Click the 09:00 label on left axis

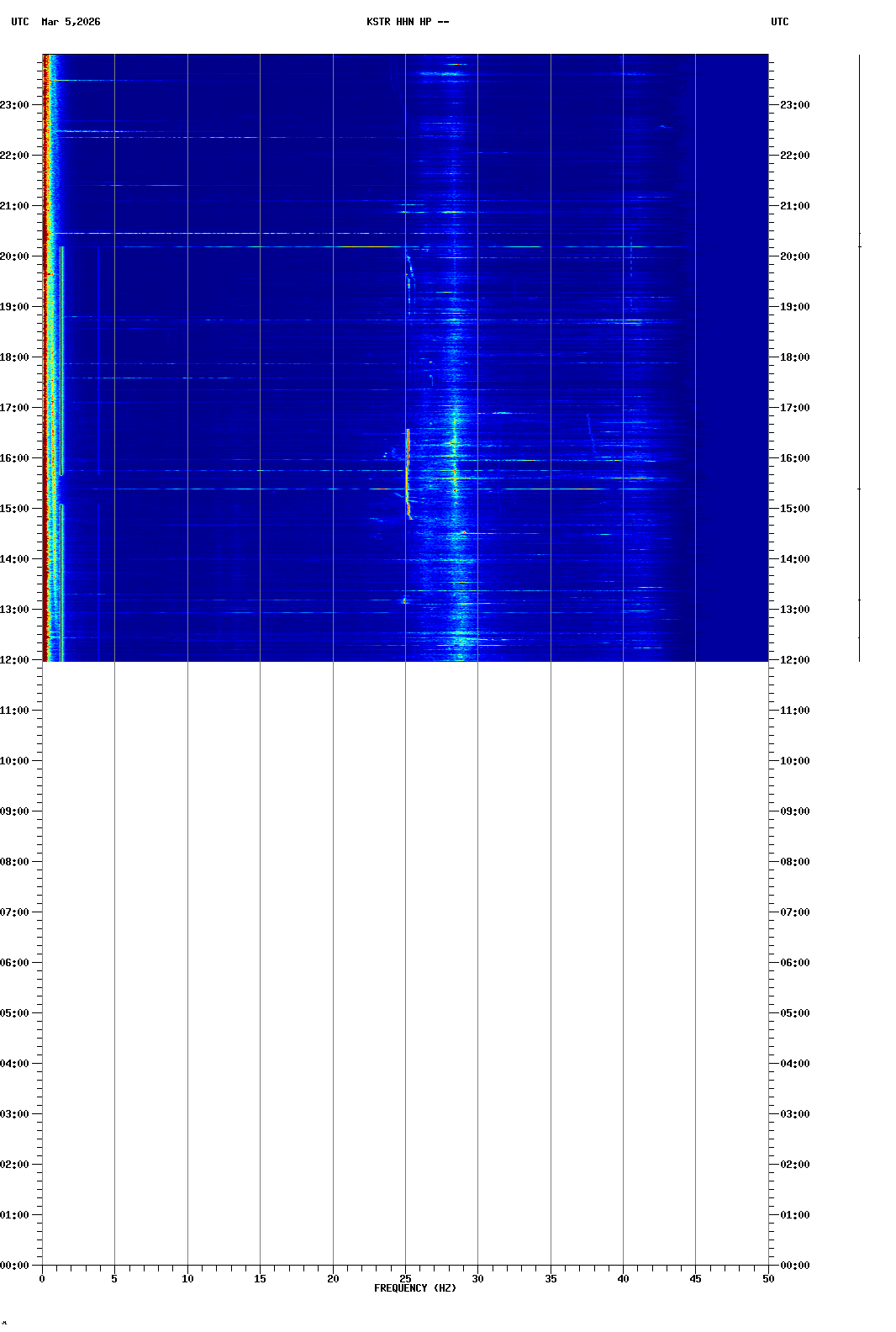14,811
